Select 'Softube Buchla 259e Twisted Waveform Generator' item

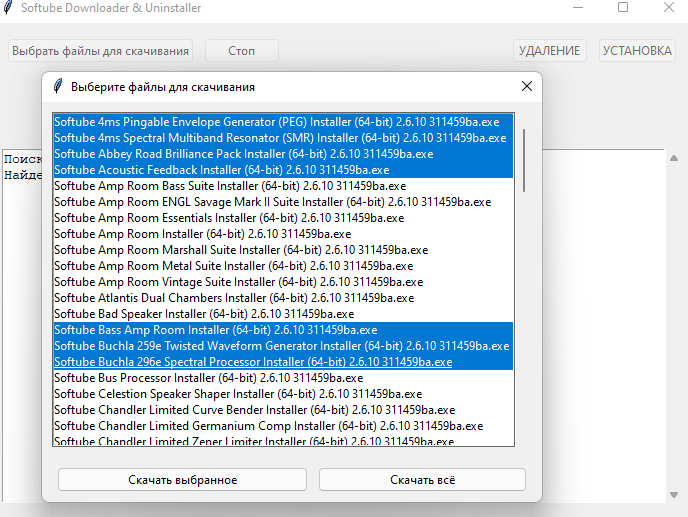click(283, 346)
